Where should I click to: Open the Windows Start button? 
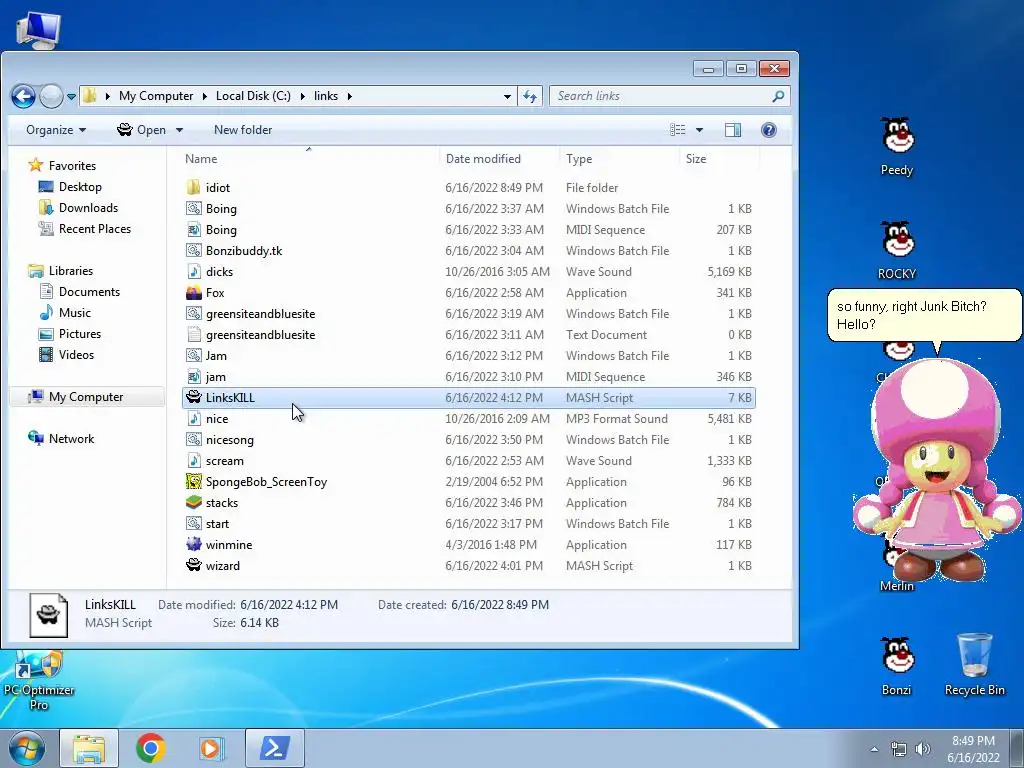coord(27,748)
